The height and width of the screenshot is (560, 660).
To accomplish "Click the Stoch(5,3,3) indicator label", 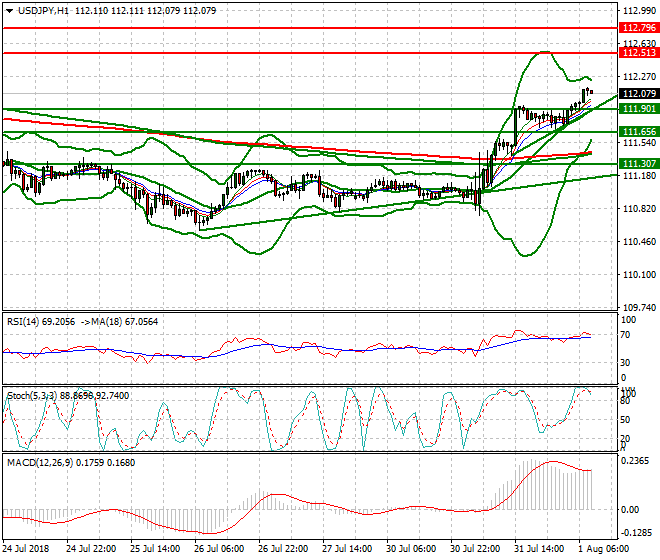I will click(32, 396).
